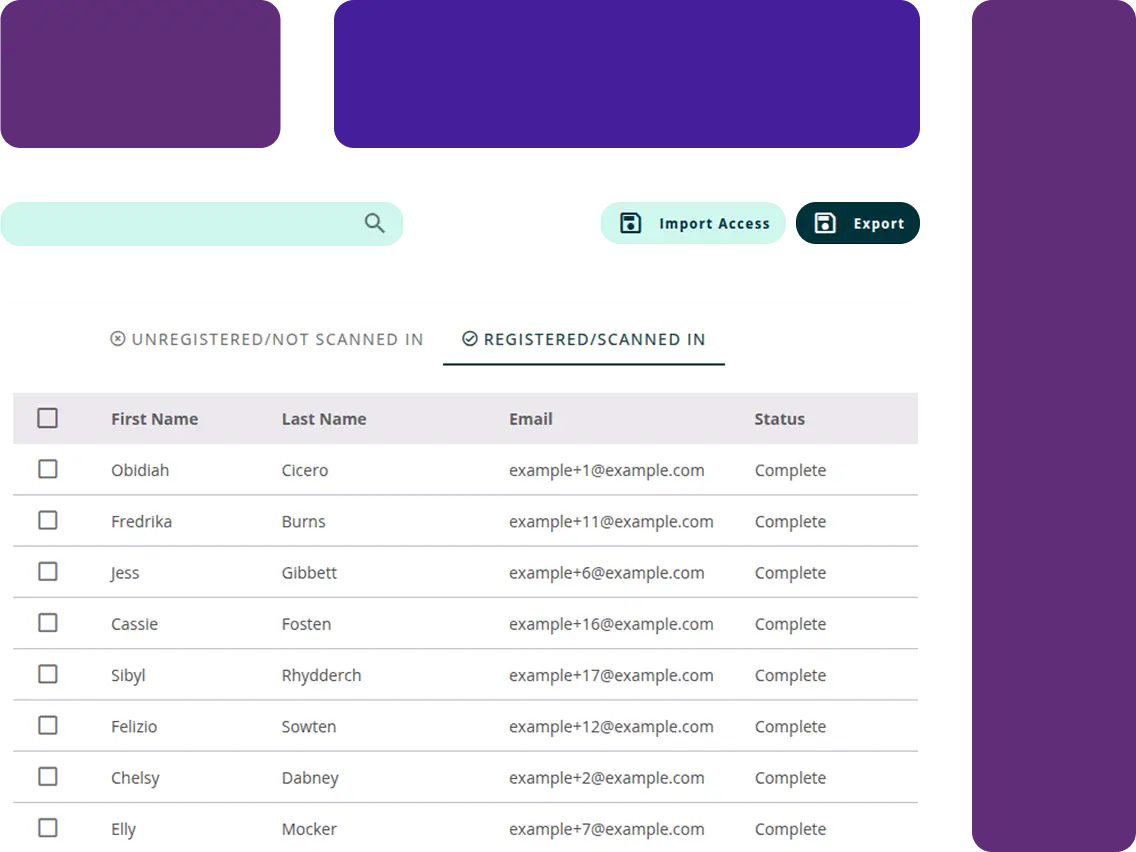
Task: Check the box for Obidiah Cicero
Action: point(47,469)
